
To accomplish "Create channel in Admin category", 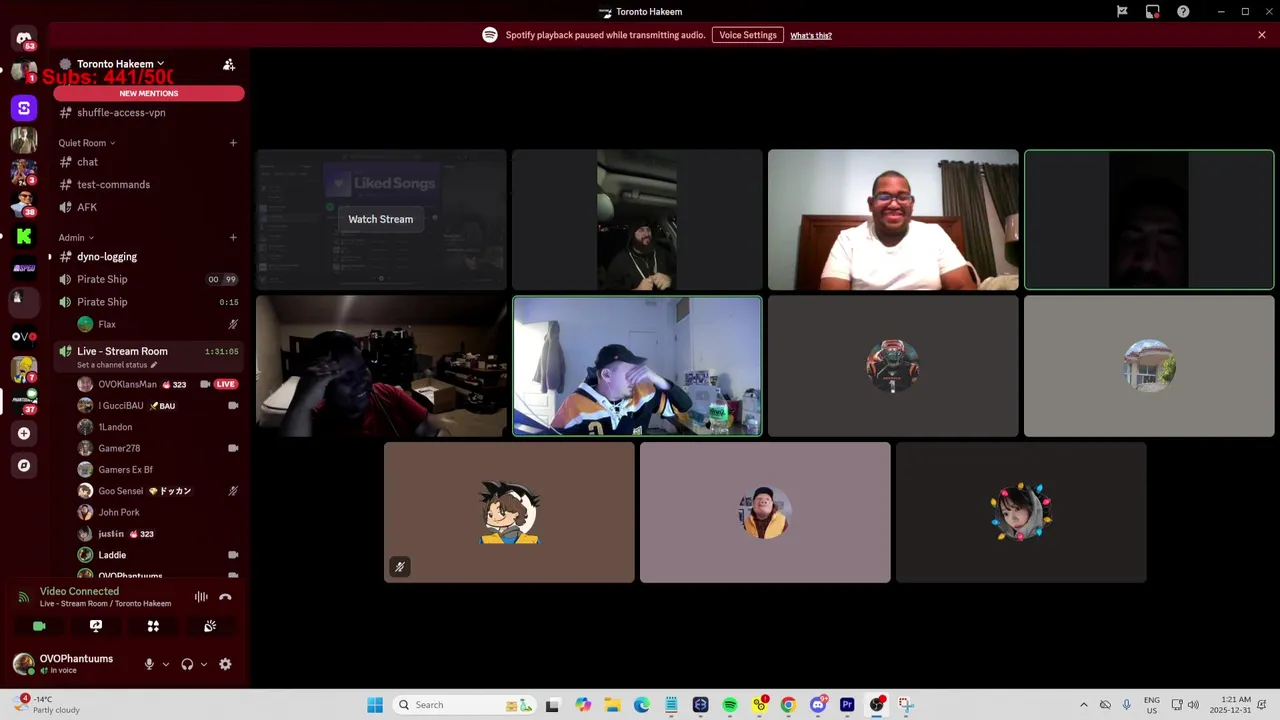I will [233, 238].
